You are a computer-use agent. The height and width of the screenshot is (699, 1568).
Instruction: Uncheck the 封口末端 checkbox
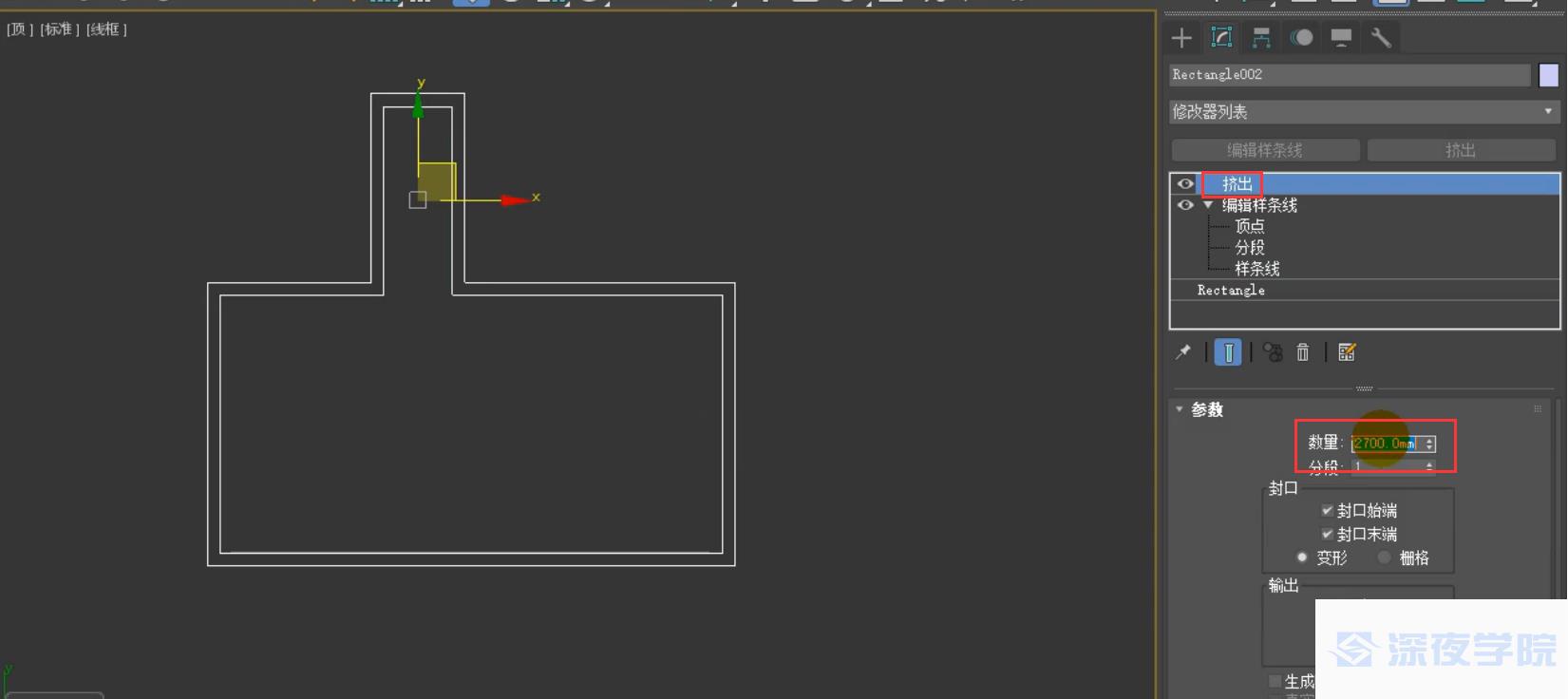coord(1327,534)
